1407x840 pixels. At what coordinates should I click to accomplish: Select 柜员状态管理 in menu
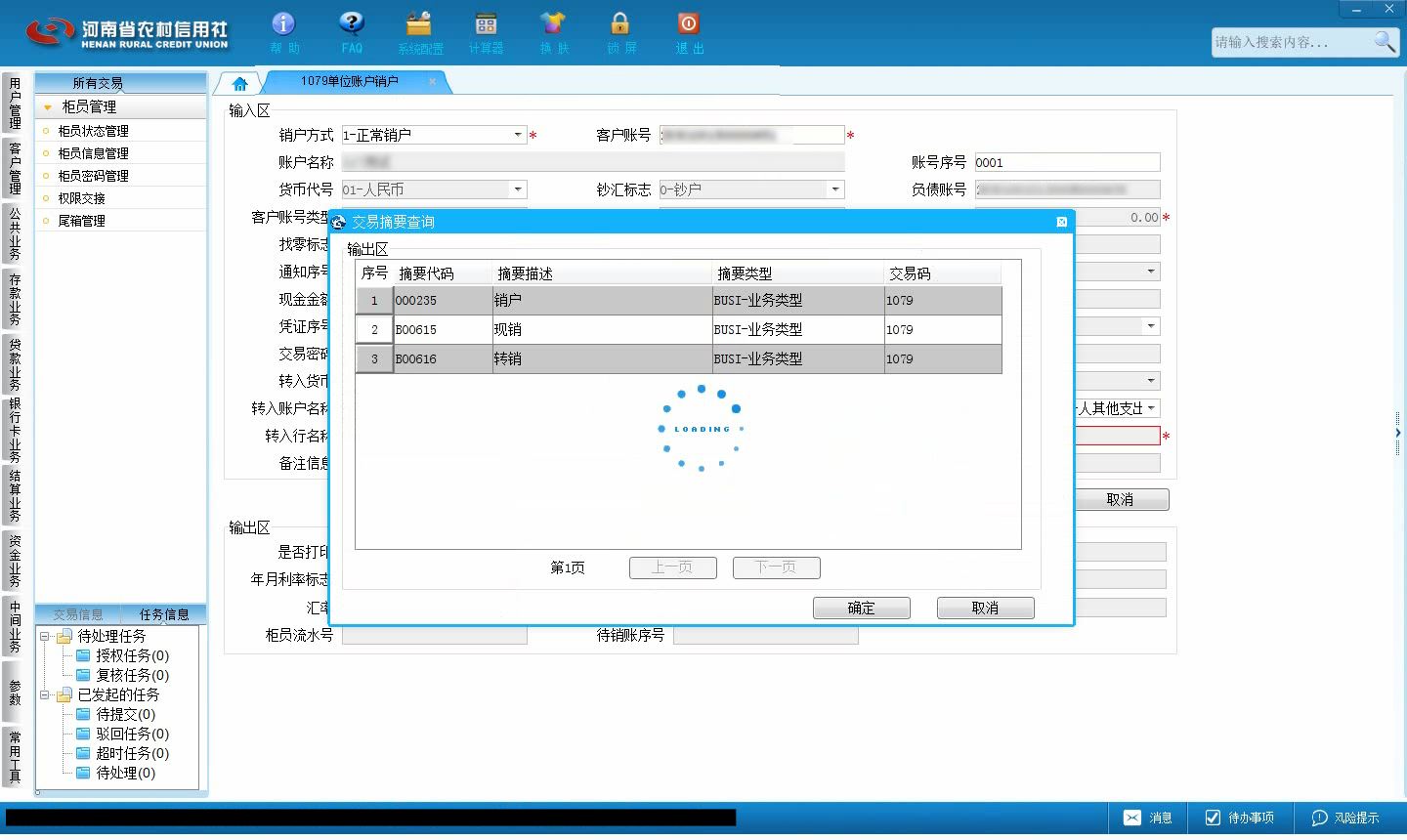[93, 131]
